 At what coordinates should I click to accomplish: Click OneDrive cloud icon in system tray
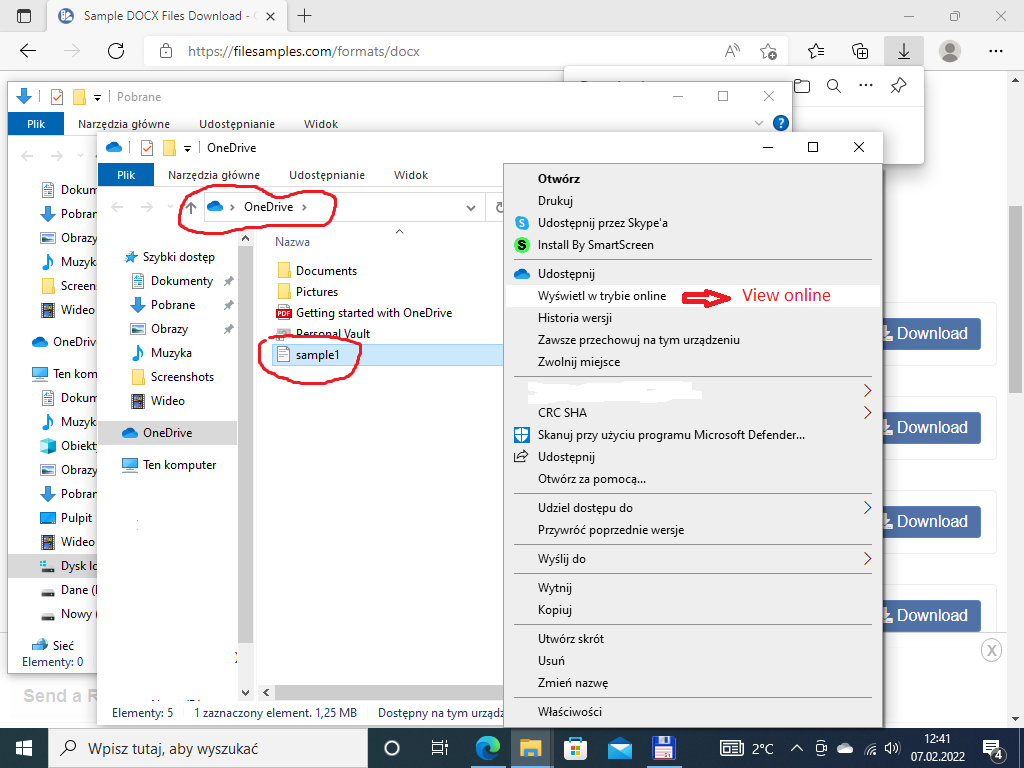[845, 748]
